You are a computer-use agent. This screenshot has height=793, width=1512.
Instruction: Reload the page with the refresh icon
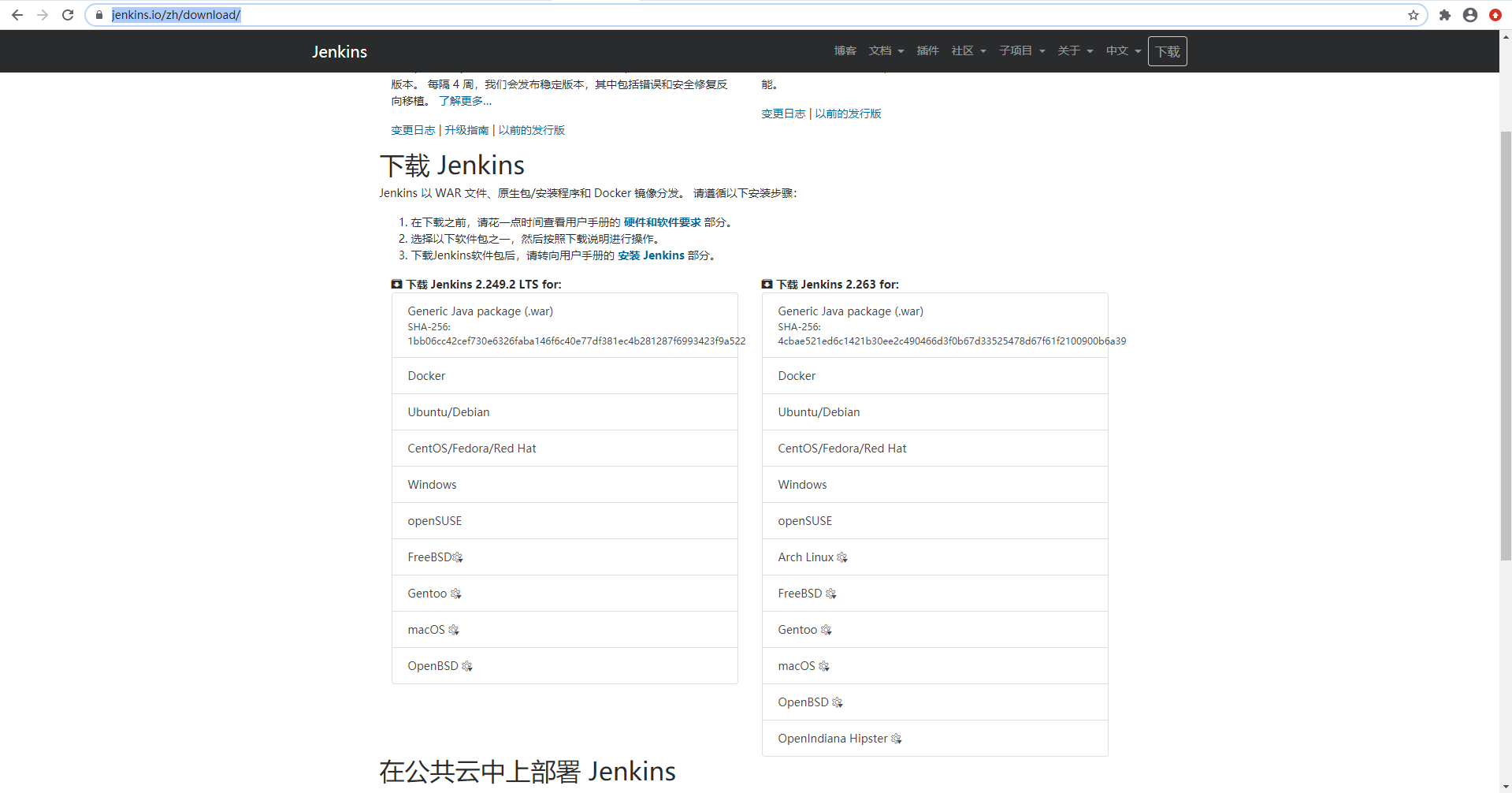pyautogui.click(x=68, y=15)
